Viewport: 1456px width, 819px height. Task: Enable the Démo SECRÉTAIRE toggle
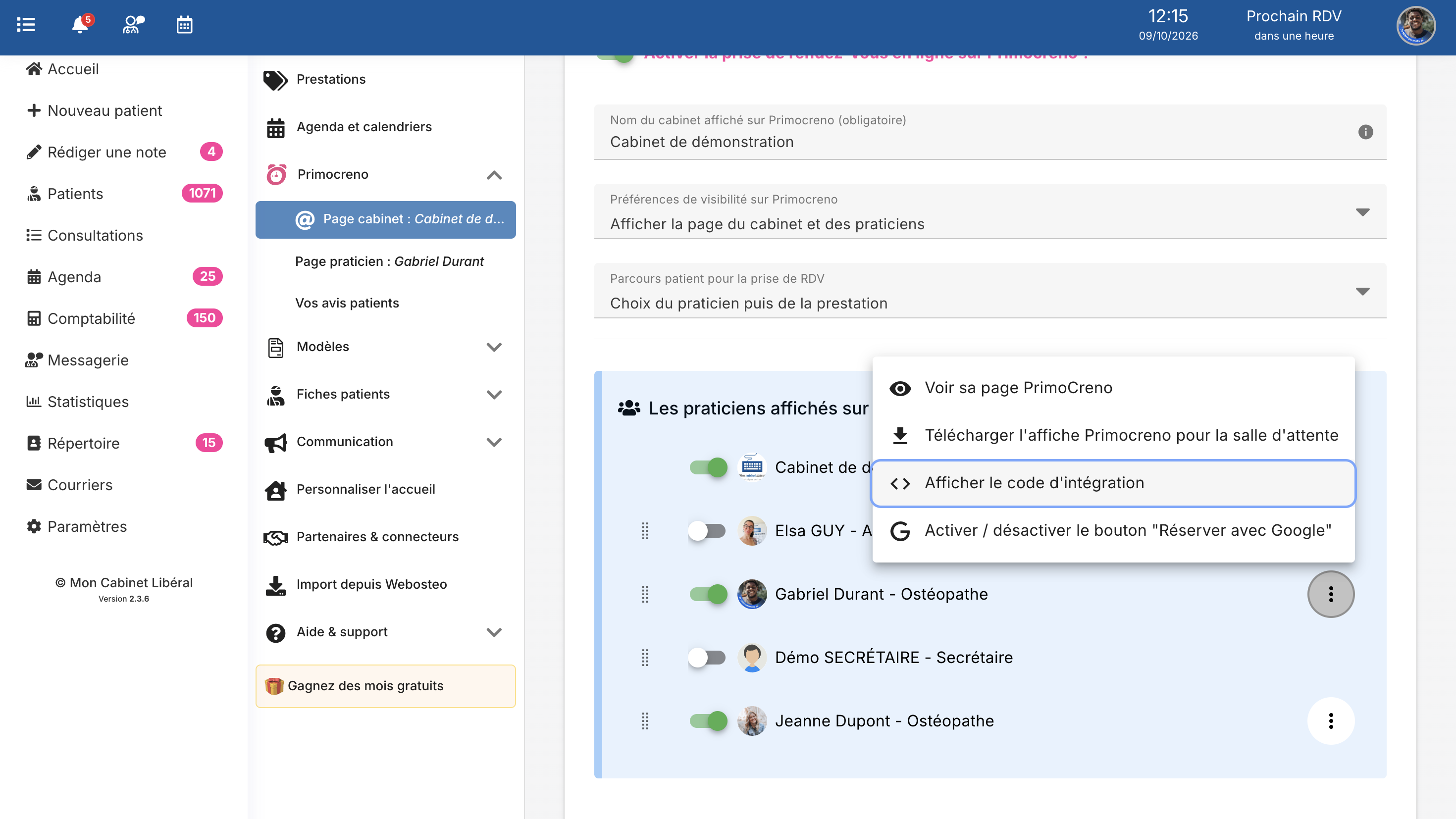pos(707,658)
